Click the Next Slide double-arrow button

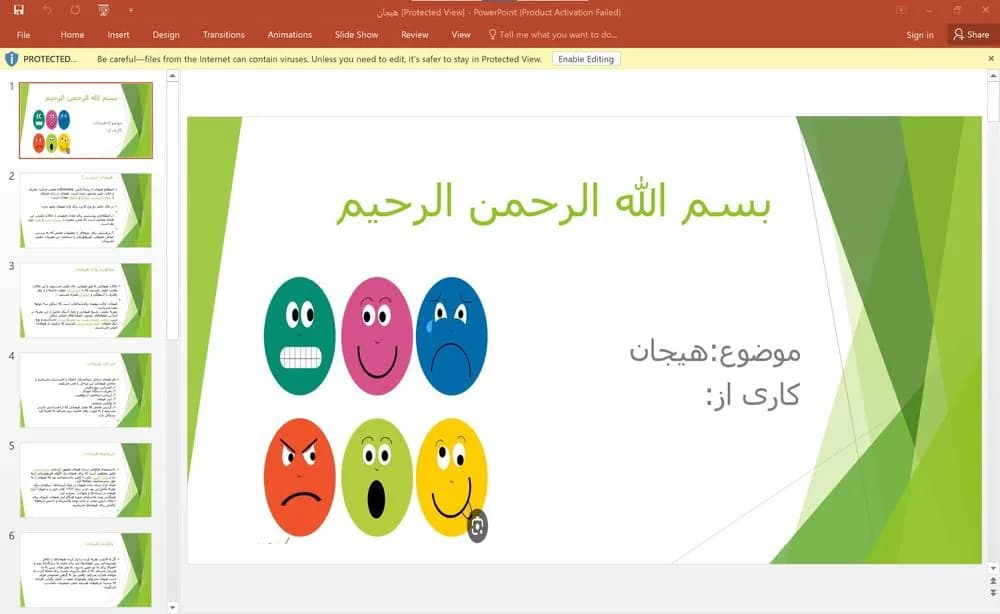(x=993, y=593)
